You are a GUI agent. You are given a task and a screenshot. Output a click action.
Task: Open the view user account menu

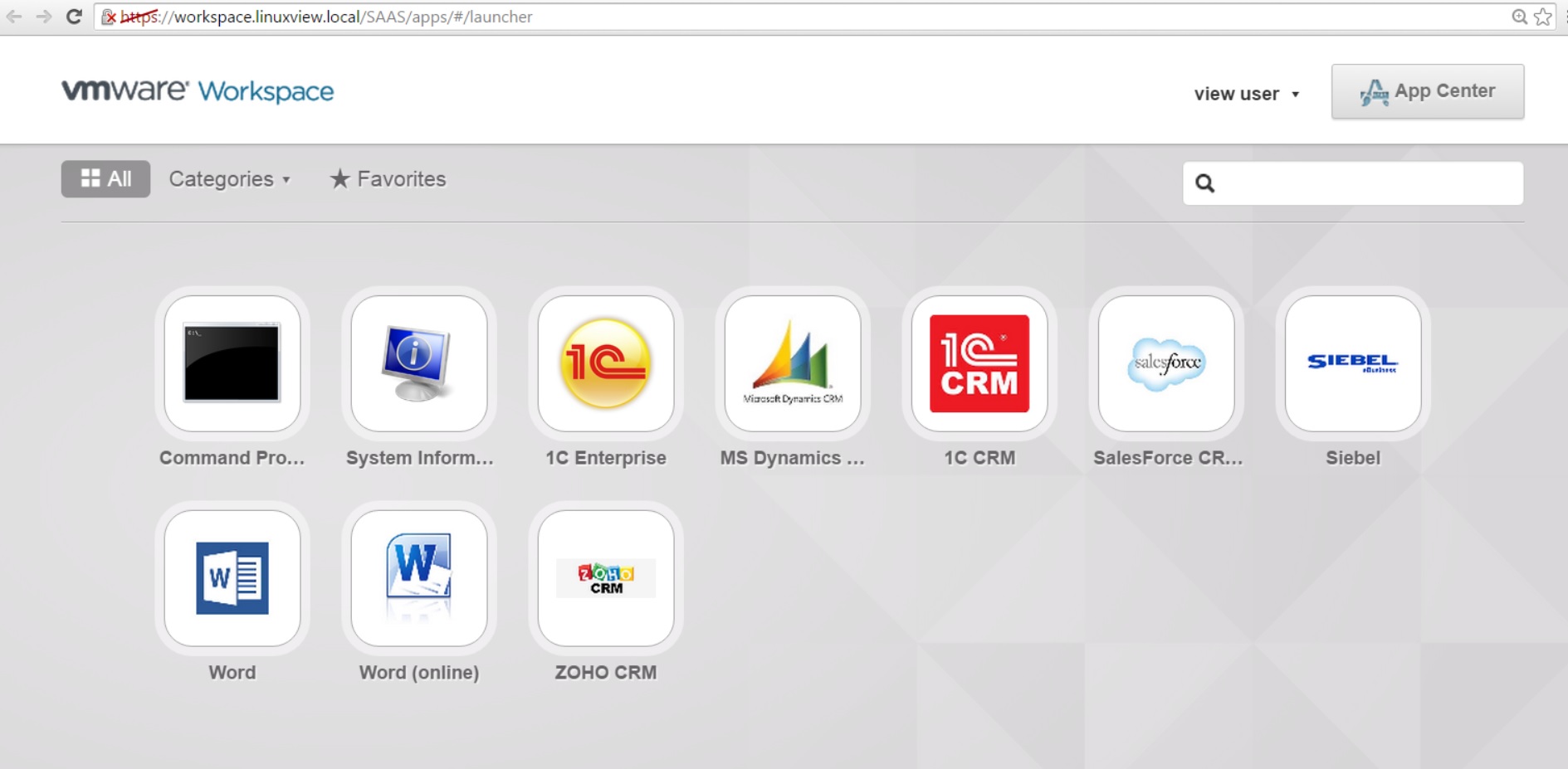tap(1247, 94)
